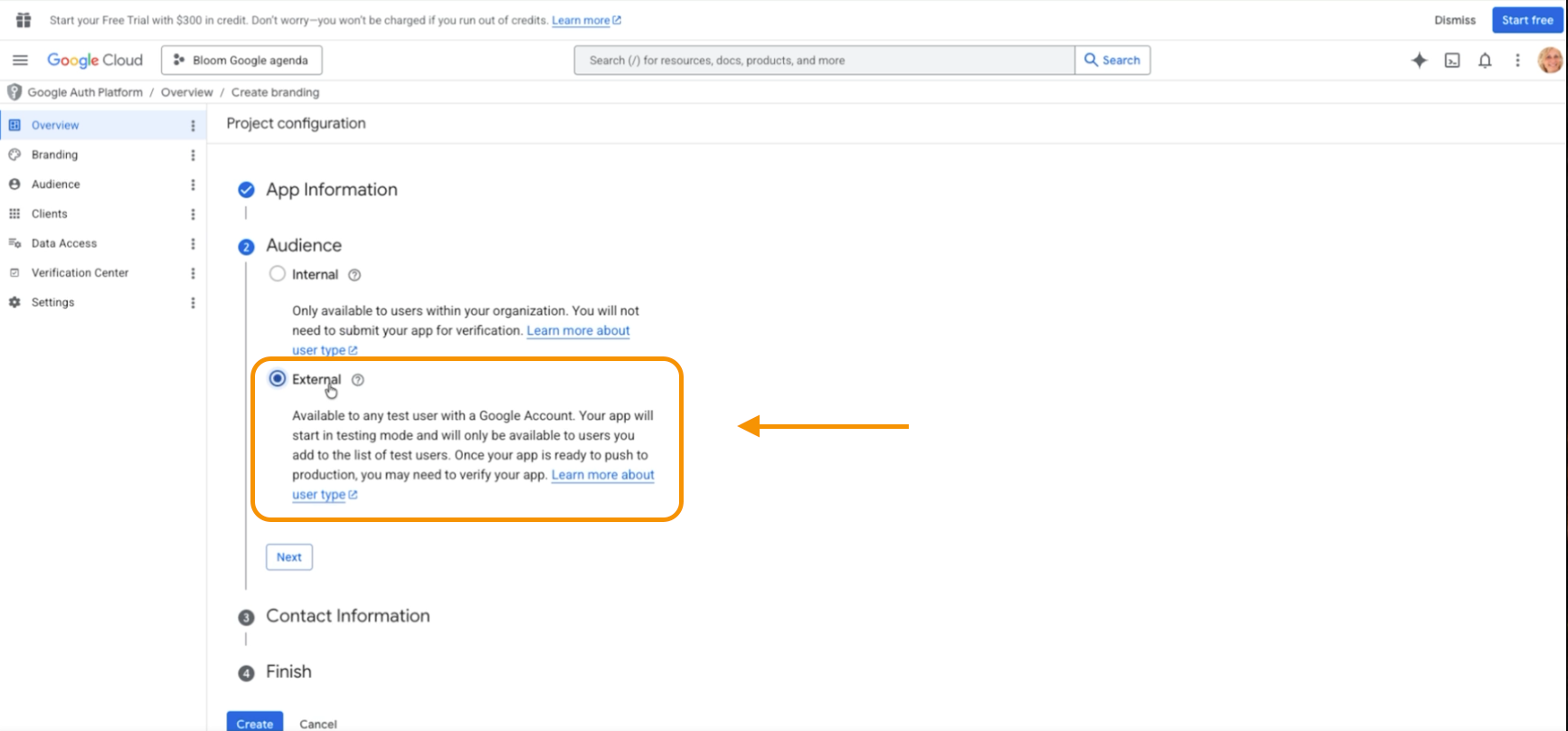Go to Clients in the sidebar
The image size is (1568, 731).
pyautogui.click(x=50, y=214)
